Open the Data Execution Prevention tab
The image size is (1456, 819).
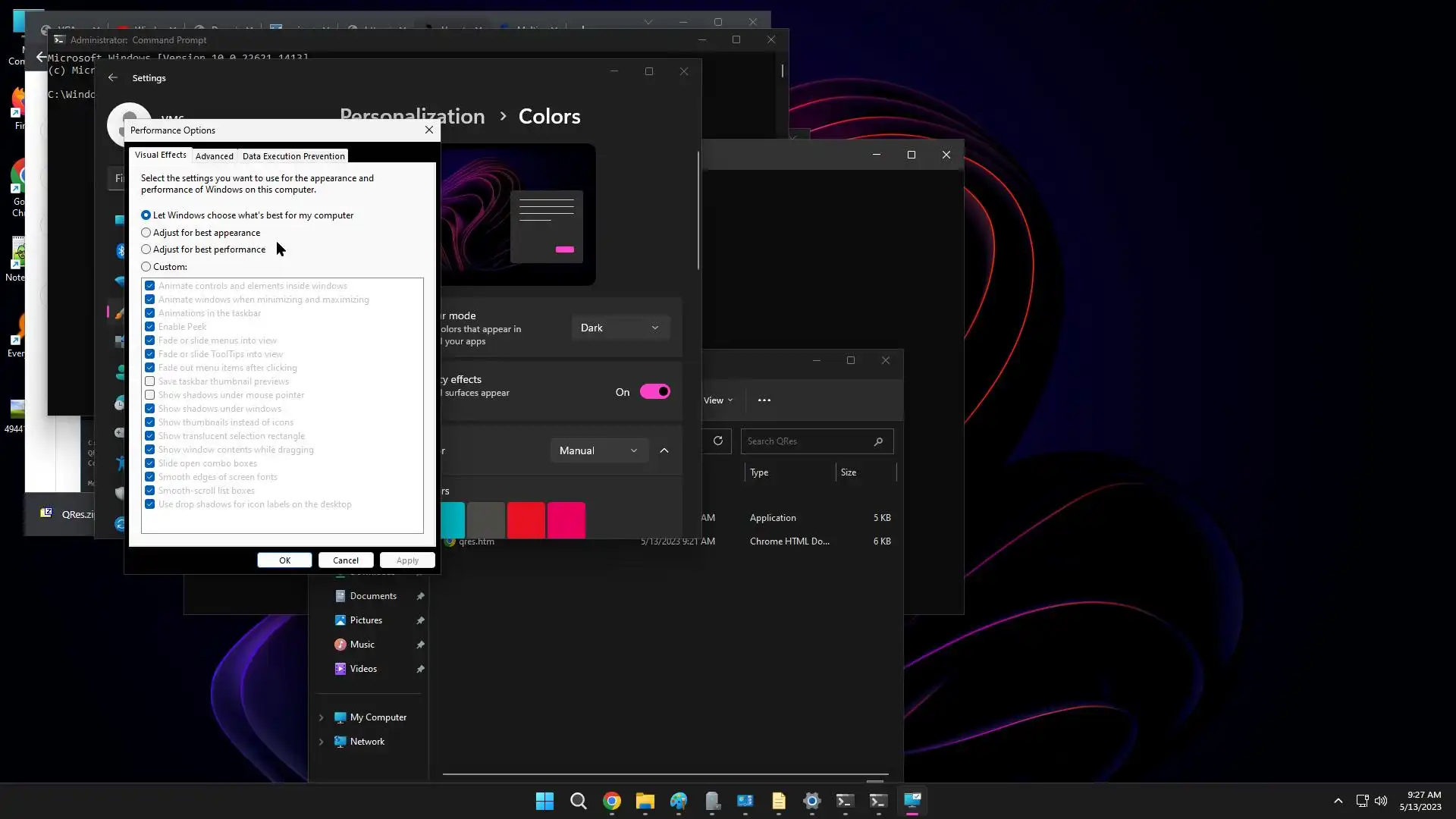coord(293,156)
